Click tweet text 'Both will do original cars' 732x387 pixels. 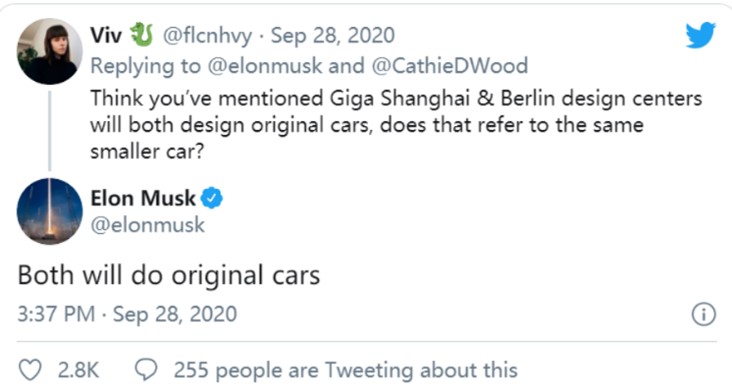(x=169, y=275)
